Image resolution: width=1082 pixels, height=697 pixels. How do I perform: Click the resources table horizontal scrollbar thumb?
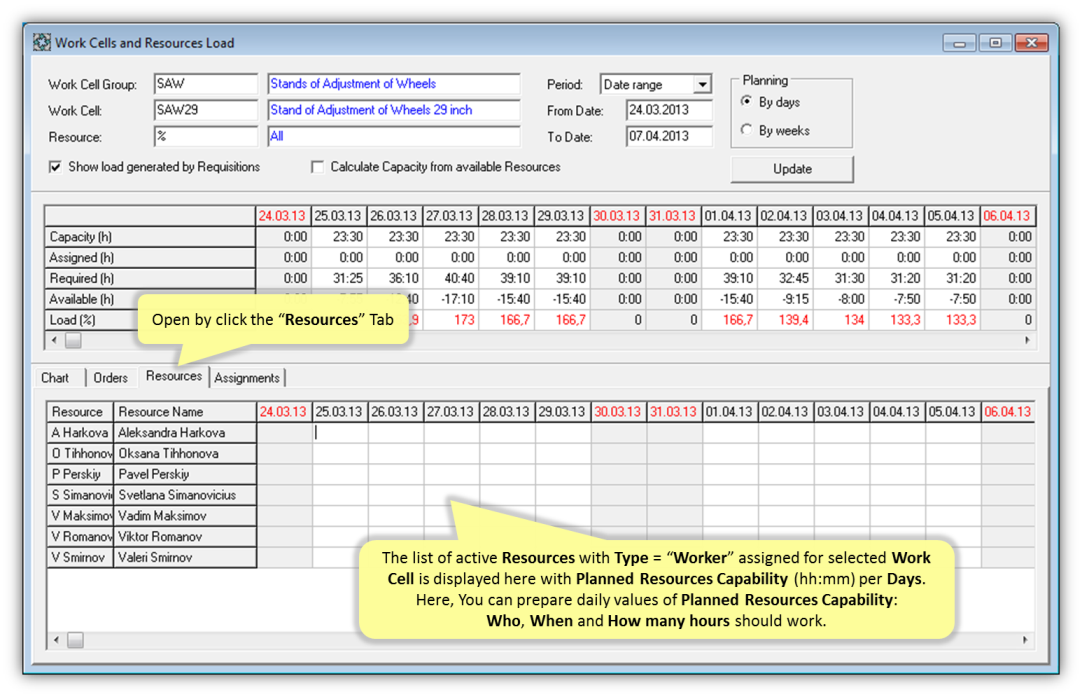point(75,640)
